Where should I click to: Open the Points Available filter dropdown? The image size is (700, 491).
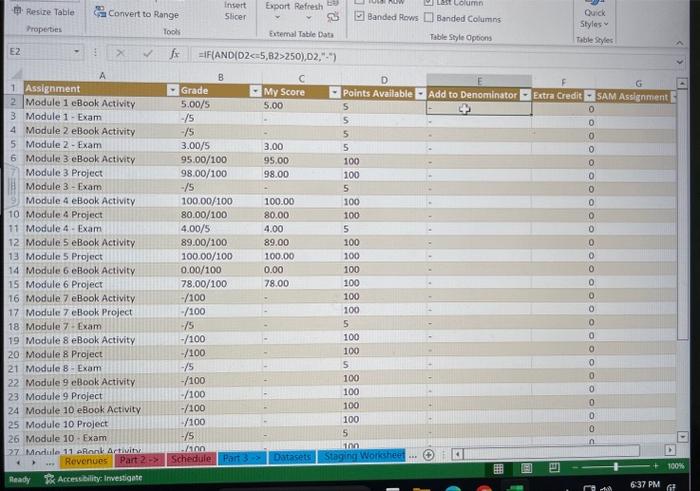coord(420,94)
